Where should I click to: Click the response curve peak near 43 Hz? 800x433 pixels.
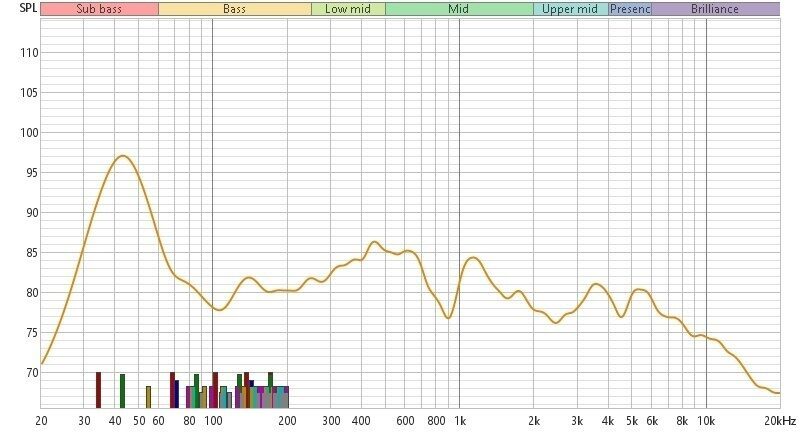[x=122, y=156]
